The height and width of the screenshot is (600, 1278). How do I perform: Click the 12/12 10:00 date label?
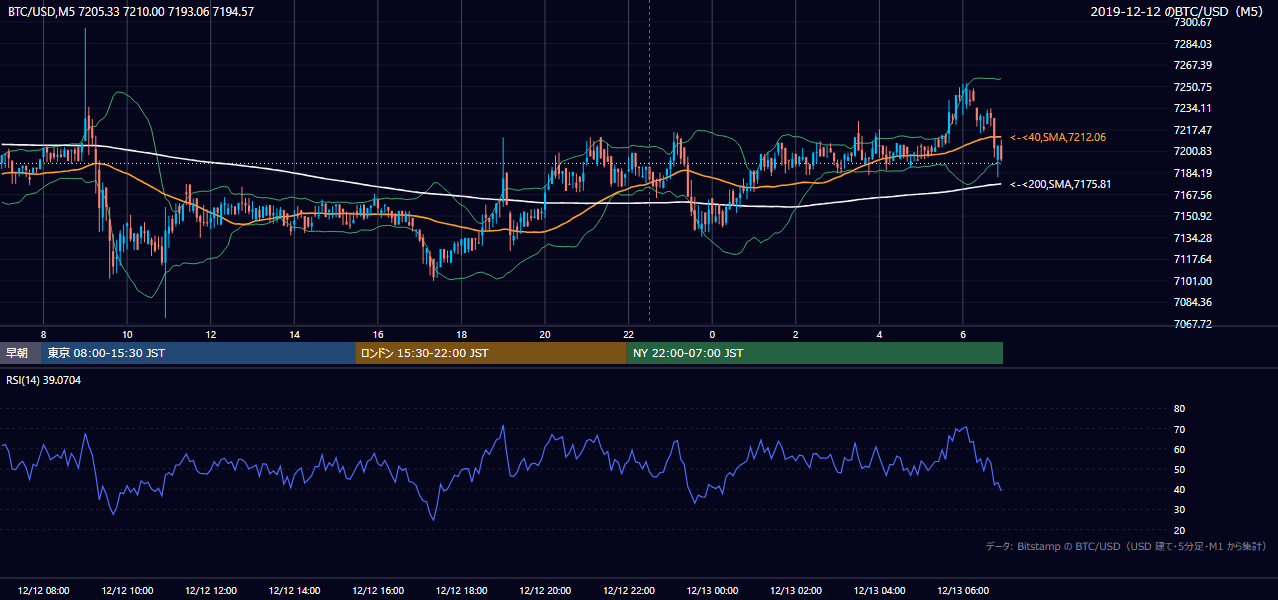pyautogui.click(x=127, y=591)
